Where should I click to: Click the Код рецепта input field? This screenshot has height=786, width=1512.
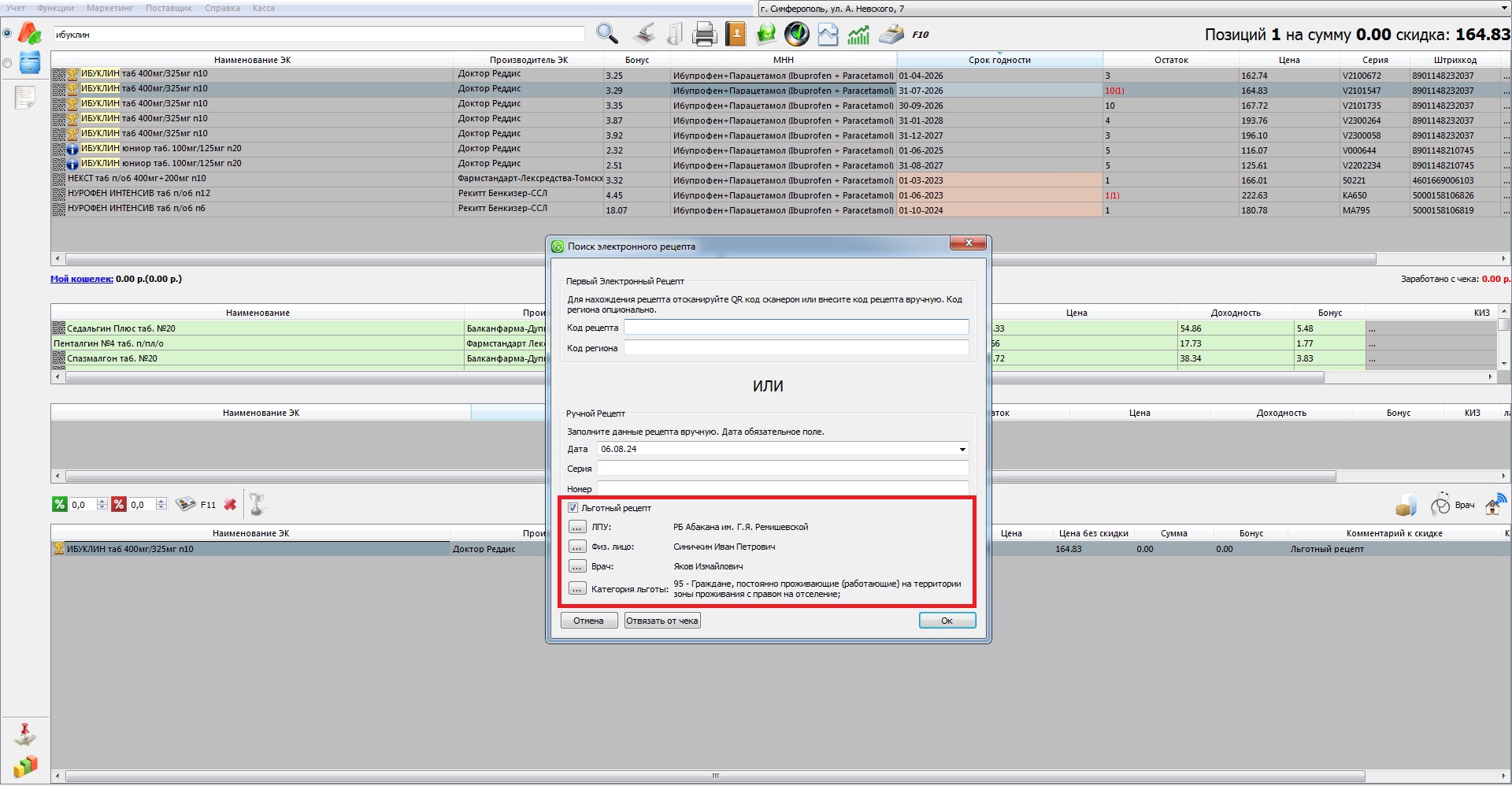[x=795, y=328]
